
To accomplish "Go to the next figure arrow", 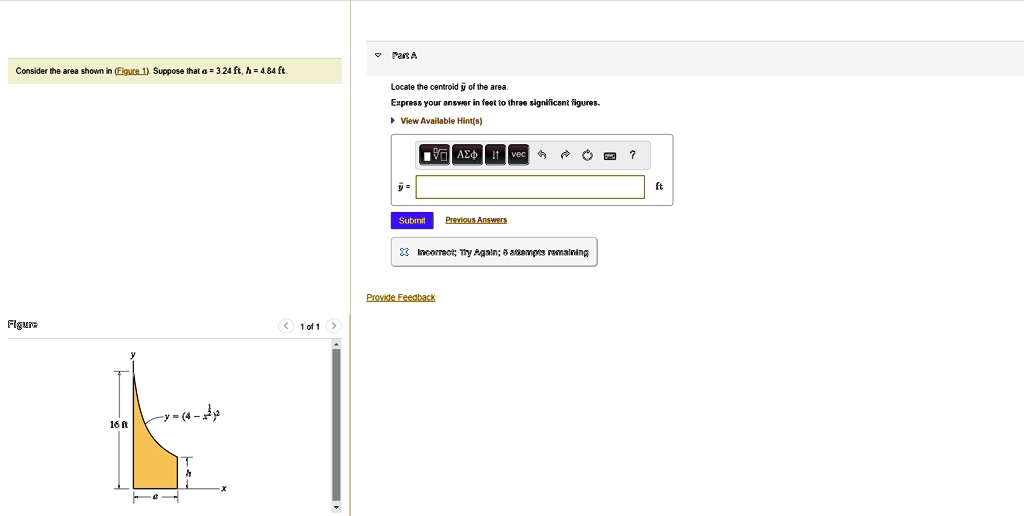I will click(334, 326).
